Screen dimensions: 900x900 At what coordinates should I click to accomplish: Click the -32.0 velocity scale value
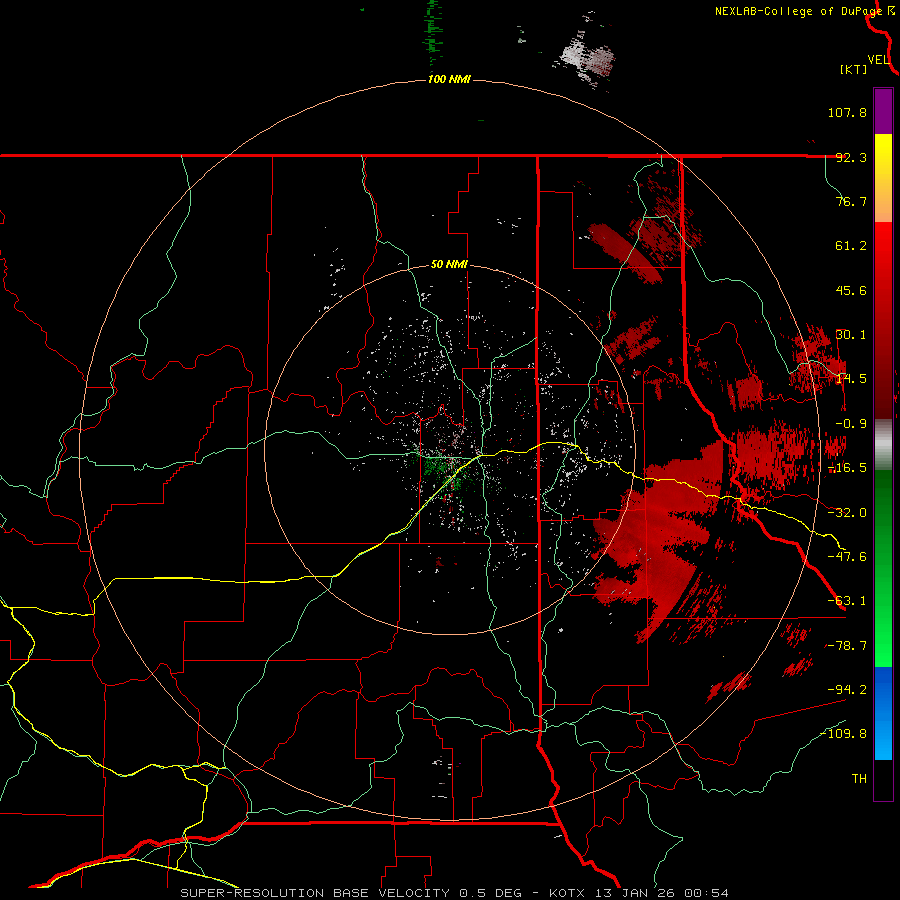pos(847,513)
